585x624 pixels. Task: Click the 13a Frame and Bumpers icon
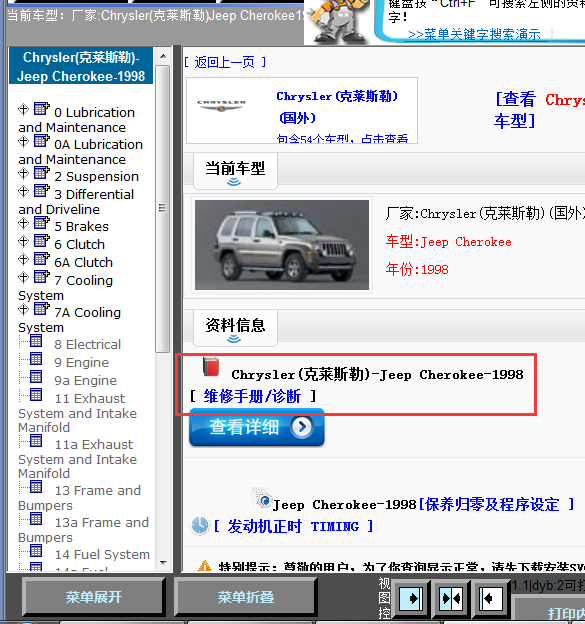pyautogui.click(x=36, y=519)
